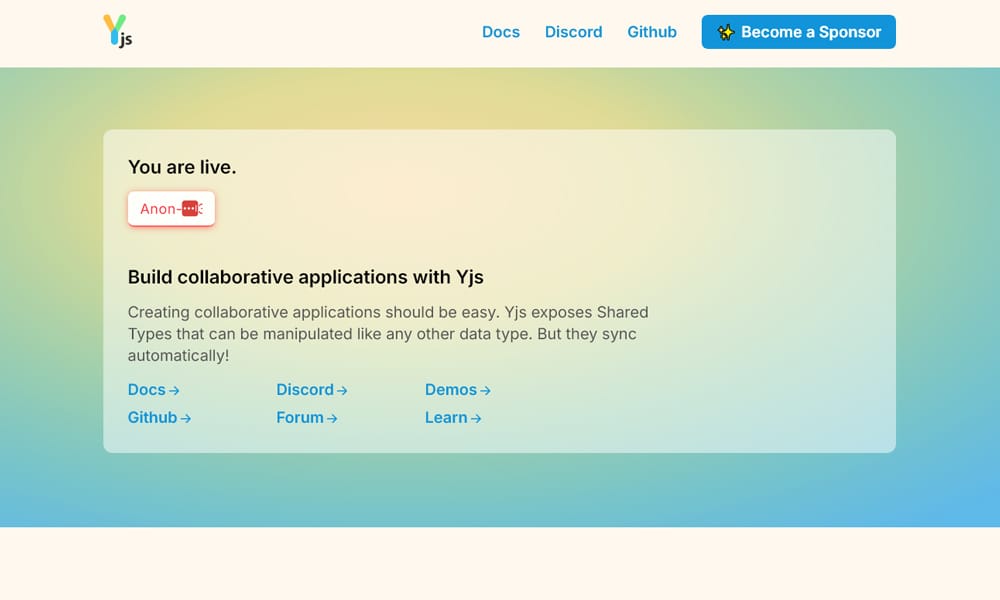Follow the Github arrow link in card
Viewport: 1000px width, 600px height.
tap(159, 418)
